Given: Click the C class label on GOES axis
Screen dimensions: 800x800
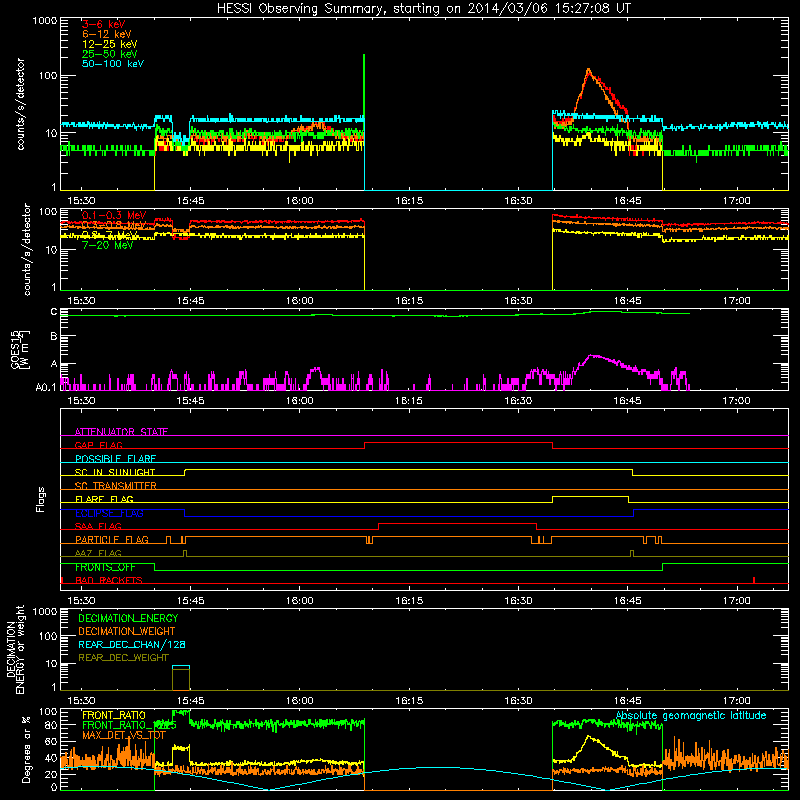Looking at the screenshot, I should [x=54, y=312].
